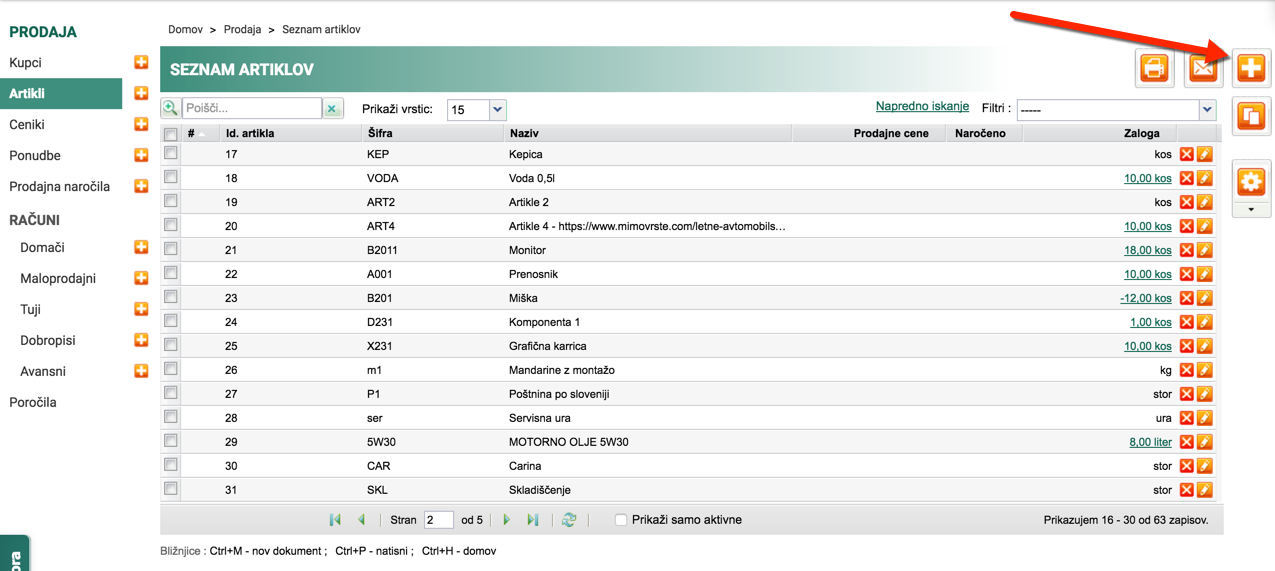The image size is (1275, 571).
Task: Click the search magnifier icon
Action: 170,108
